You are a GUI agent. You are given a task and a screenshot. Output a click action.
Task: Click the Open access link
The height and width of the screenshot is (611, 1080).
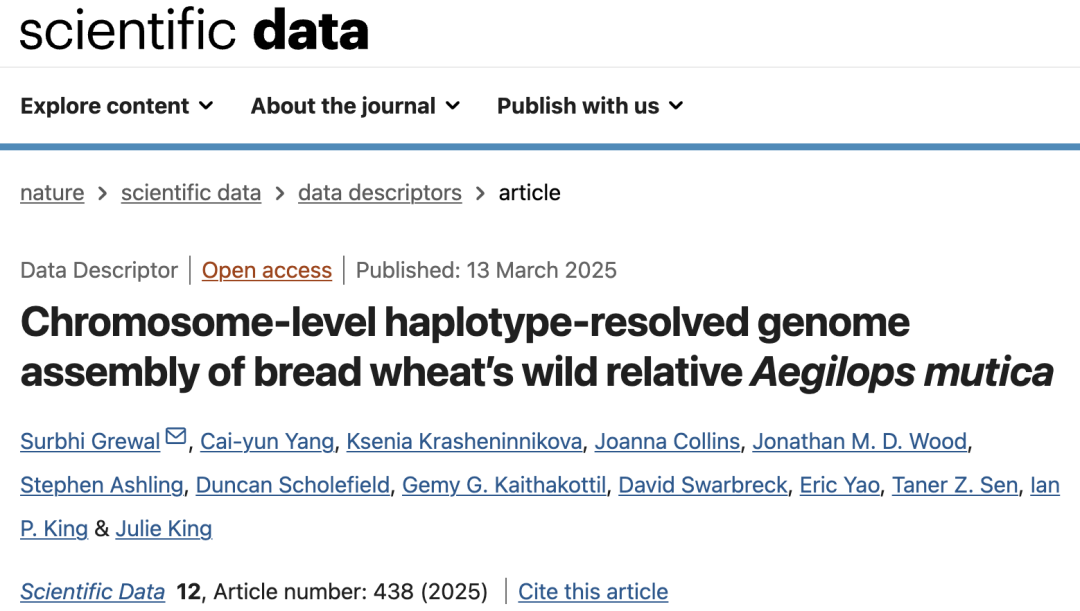coord(267,270)
